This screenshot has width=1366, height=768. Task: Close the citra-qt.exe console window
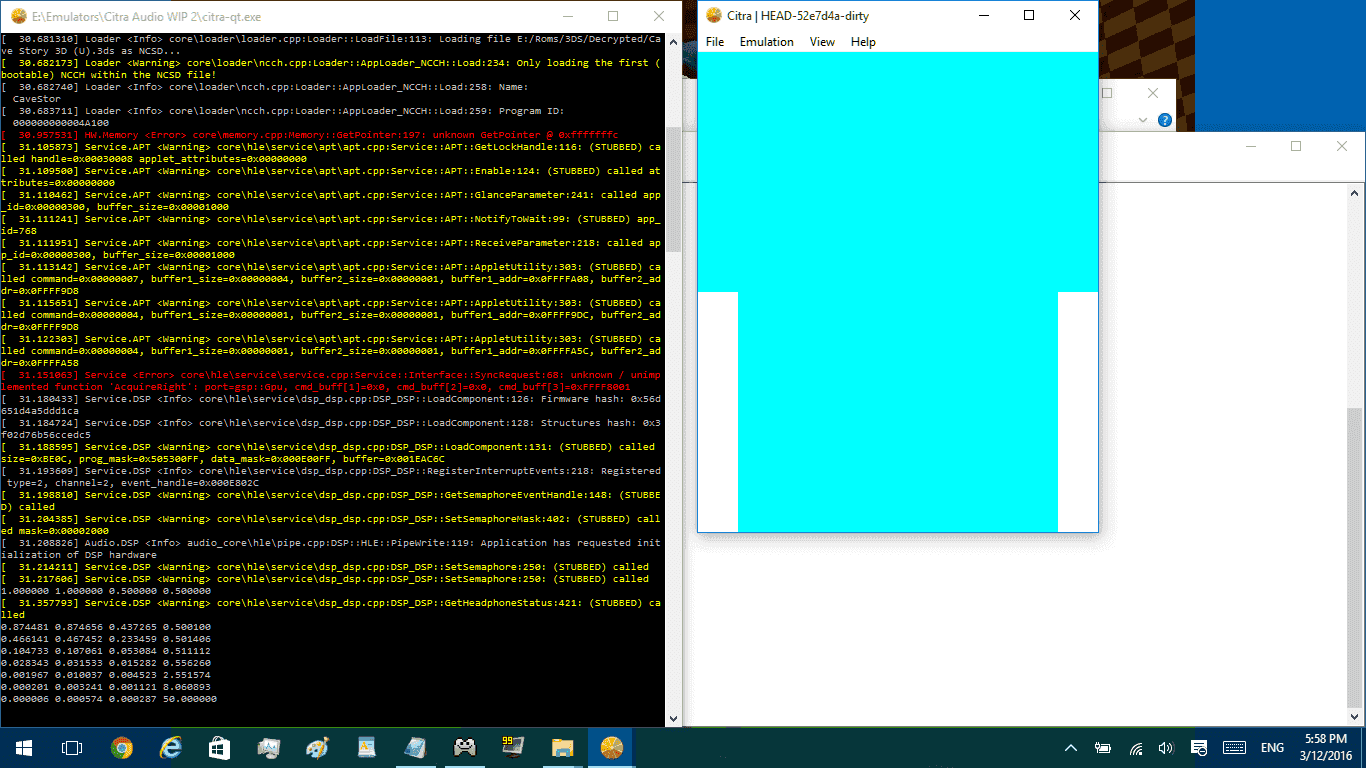(659, 16)
